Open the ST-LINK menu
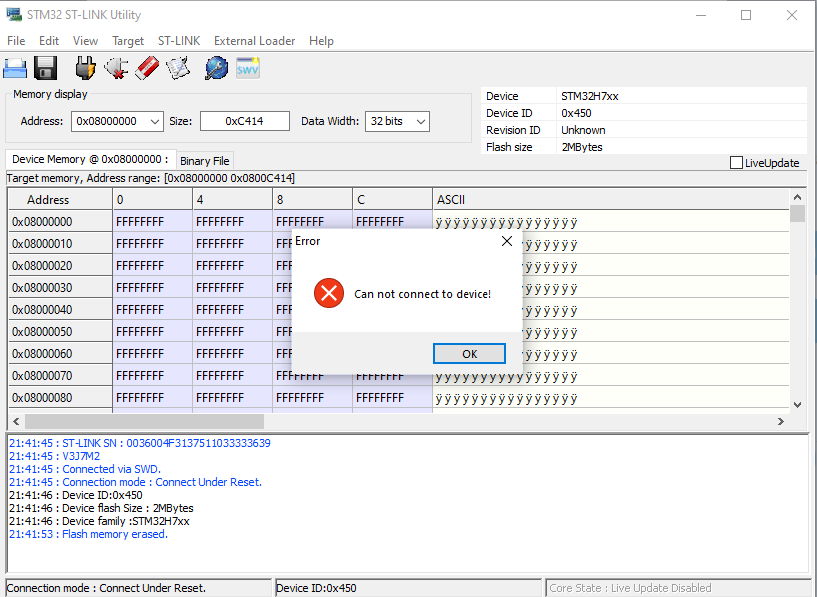Viewport: 817px width, 597px height. 179,41
